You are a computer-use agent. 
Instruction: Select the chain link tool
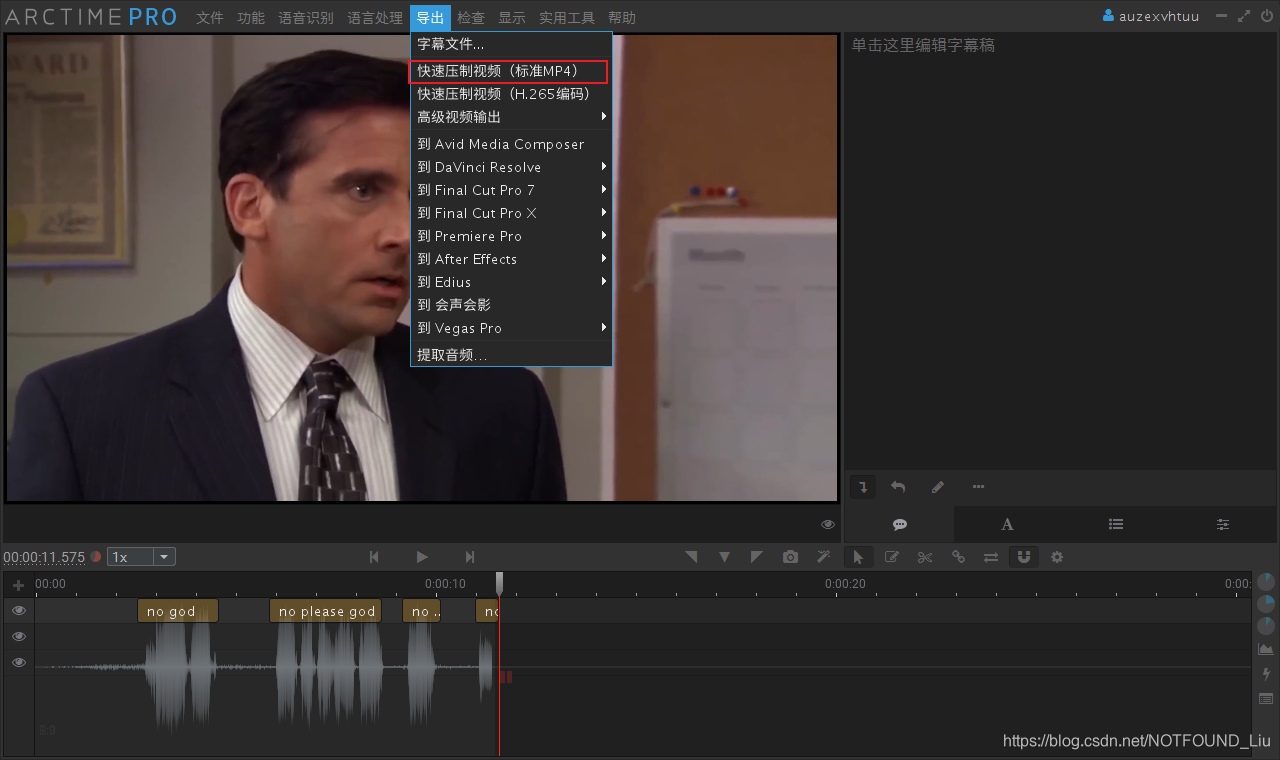[x=958, y=557]
